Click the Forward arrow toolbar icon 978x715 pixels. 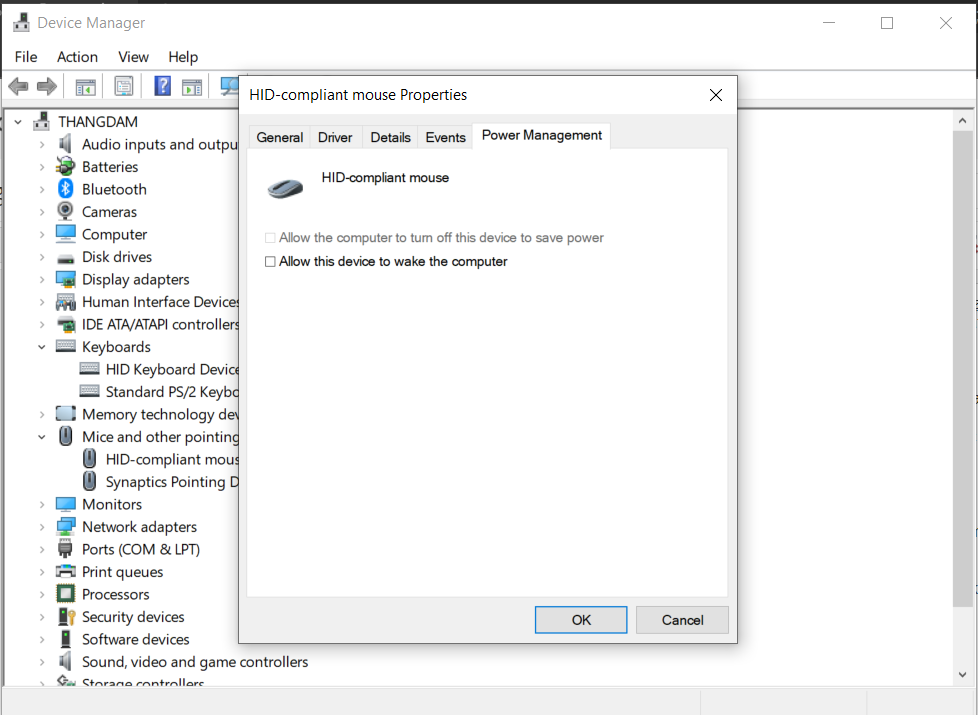47,86
